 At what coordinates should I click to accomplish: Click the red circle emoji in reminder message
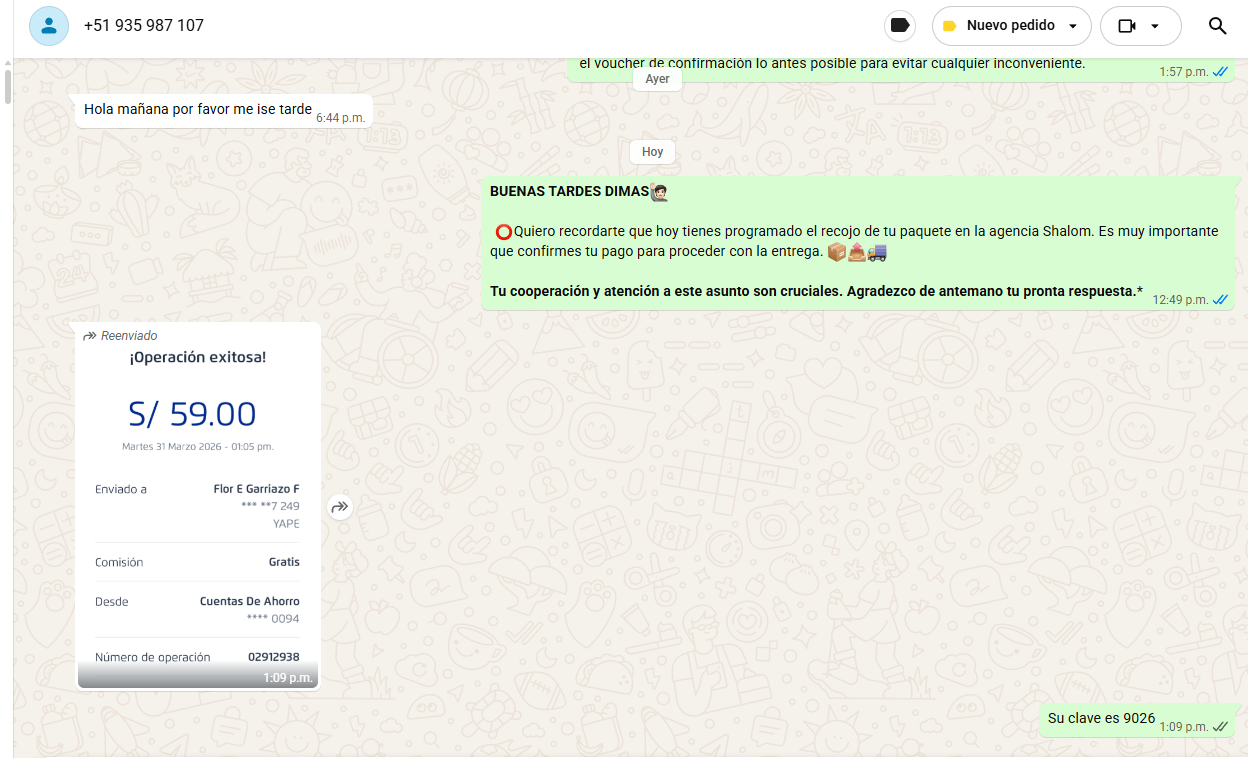[503, 232]
